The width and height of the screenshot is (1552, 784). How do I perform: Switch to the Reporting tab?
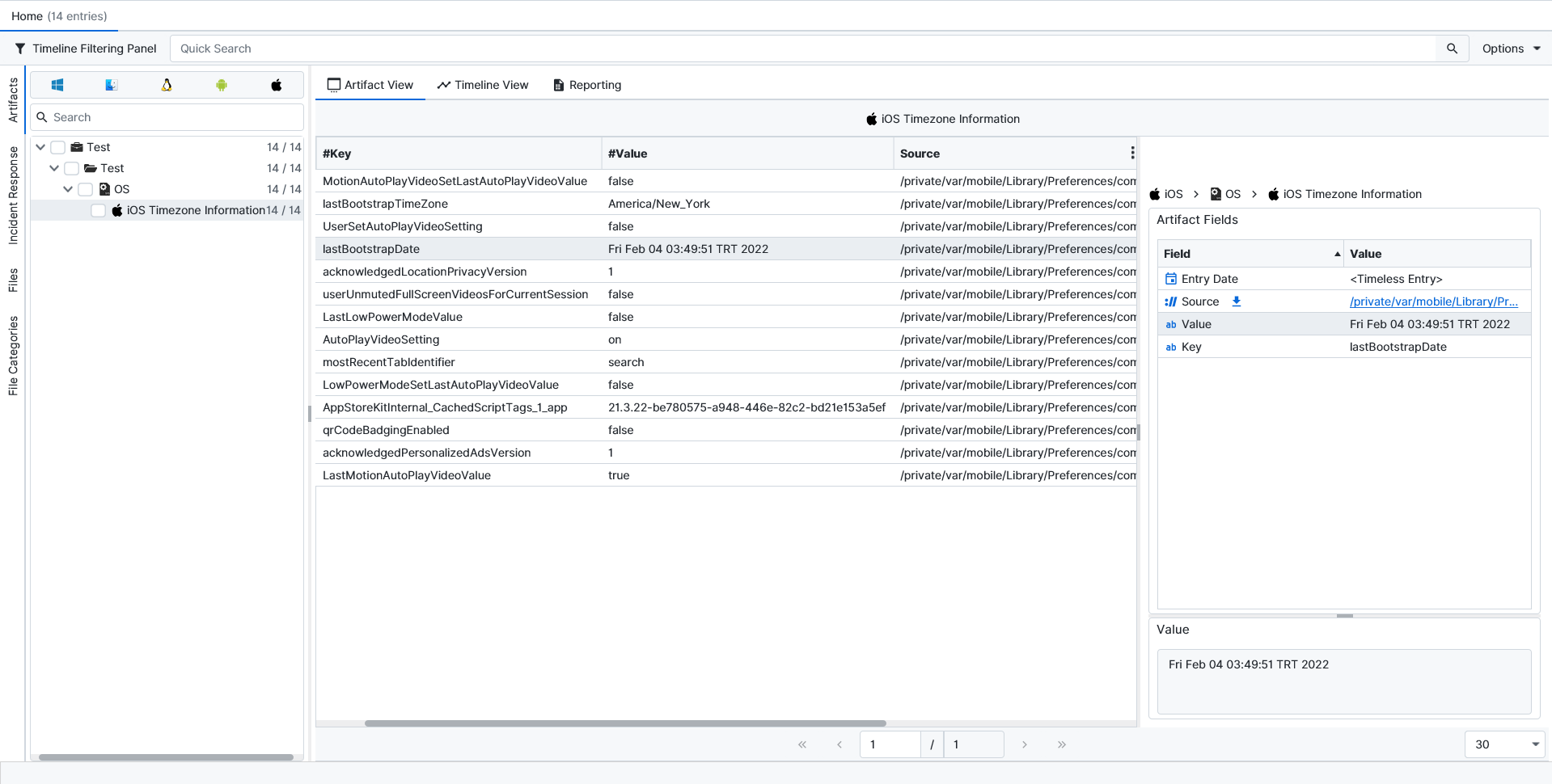[587, 85]
